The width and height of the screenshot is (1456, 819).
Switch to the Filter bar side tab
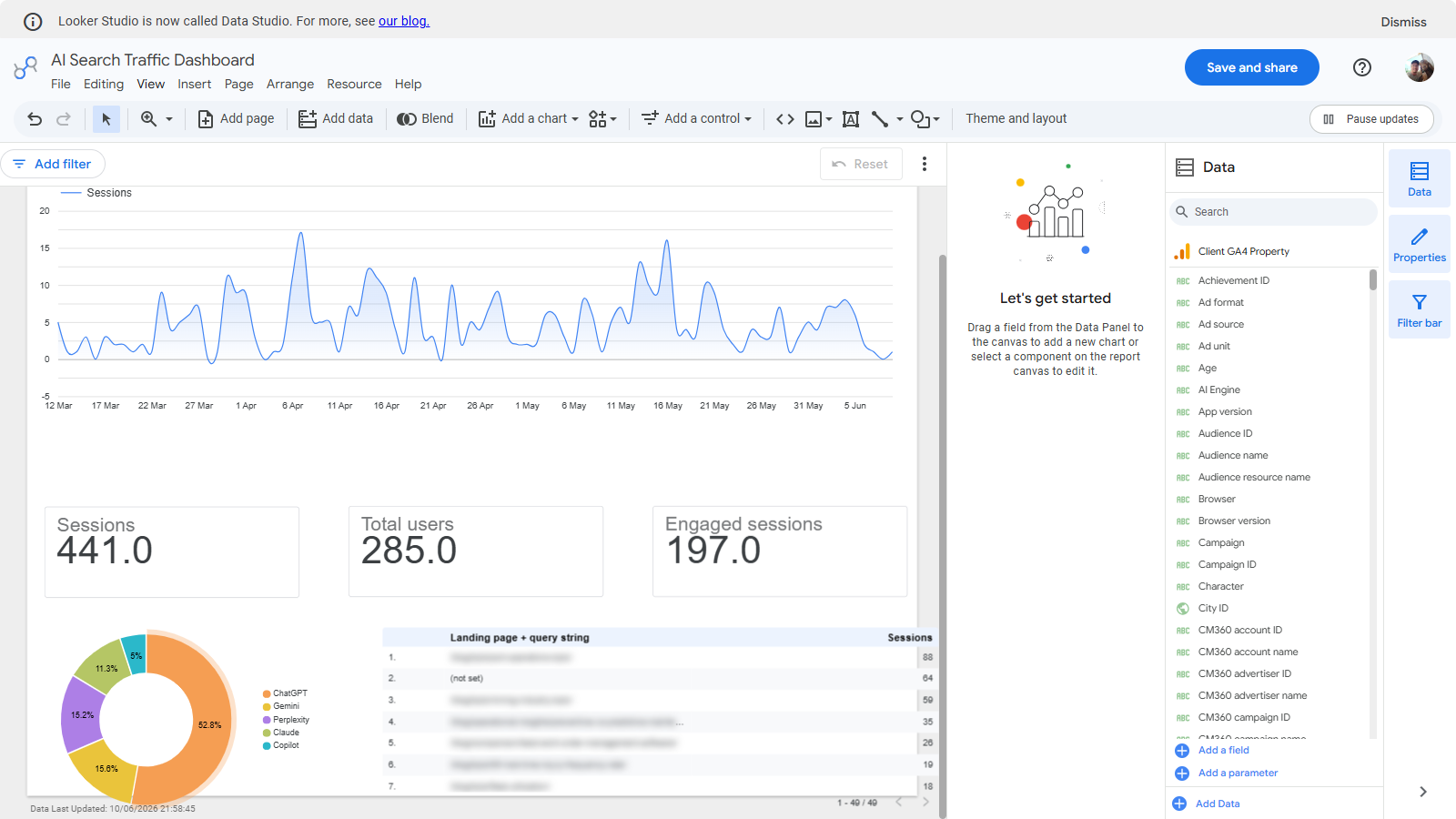pyautogui.click(x=1420, y=309)
